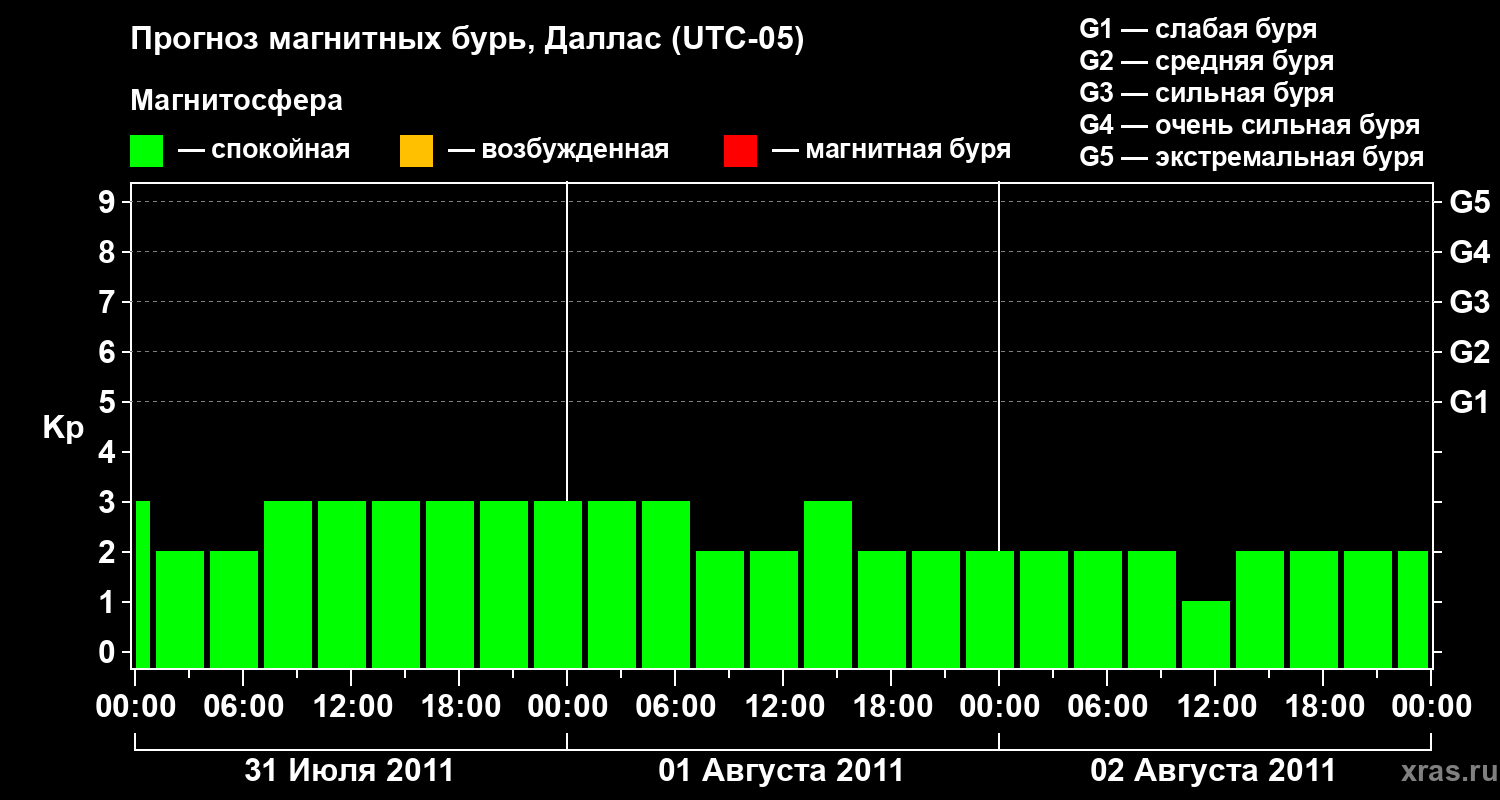Click the 'G3' label on the right axis
The image size is (1500, 800).
(1470, 302)
